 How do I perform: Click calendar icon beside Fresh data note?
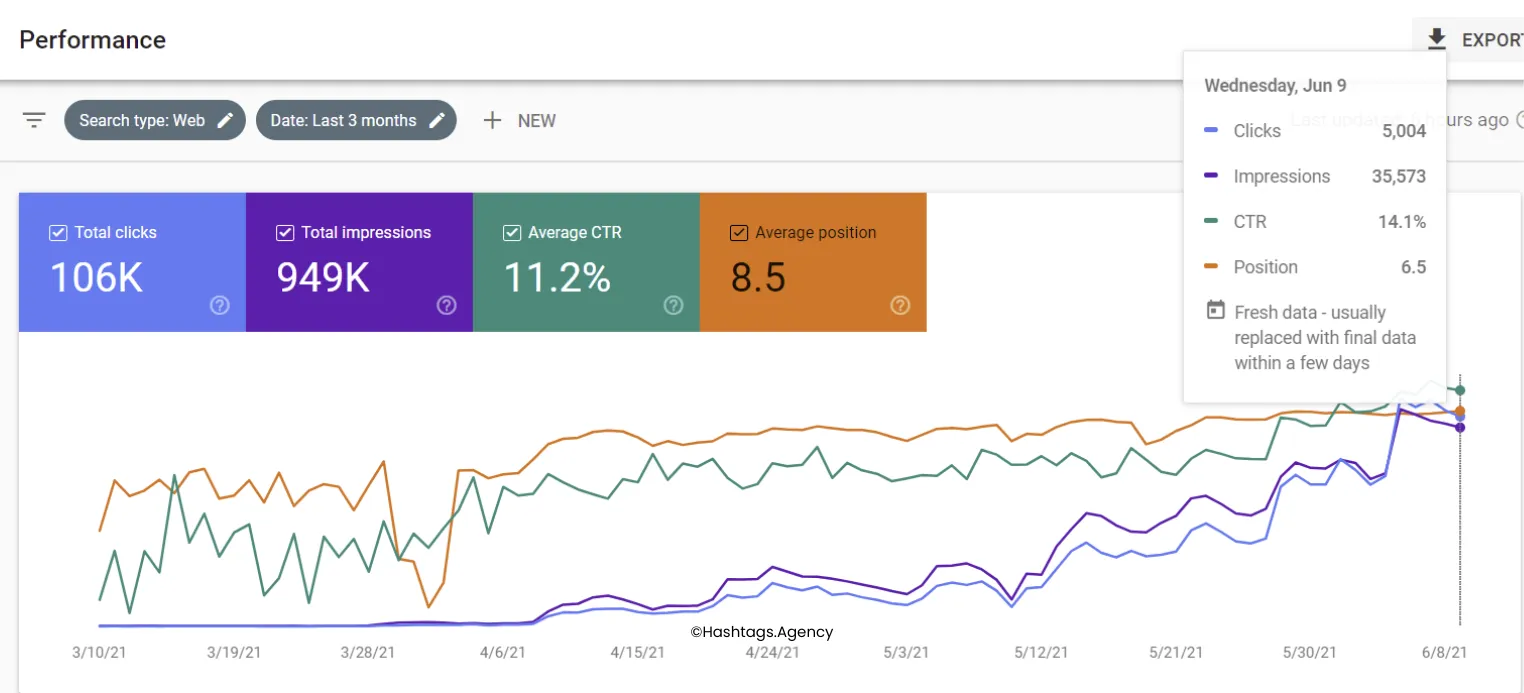(x=1215, y=311)
